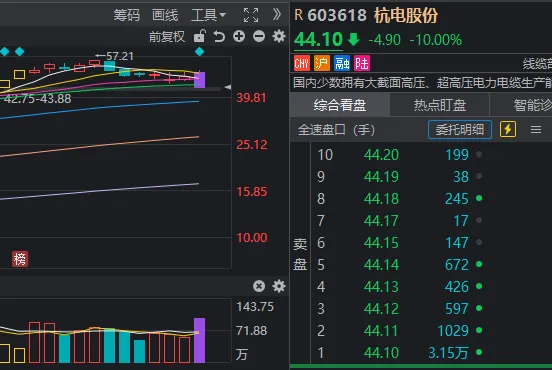Select sell level 6 price 44.15

(381, 243)
